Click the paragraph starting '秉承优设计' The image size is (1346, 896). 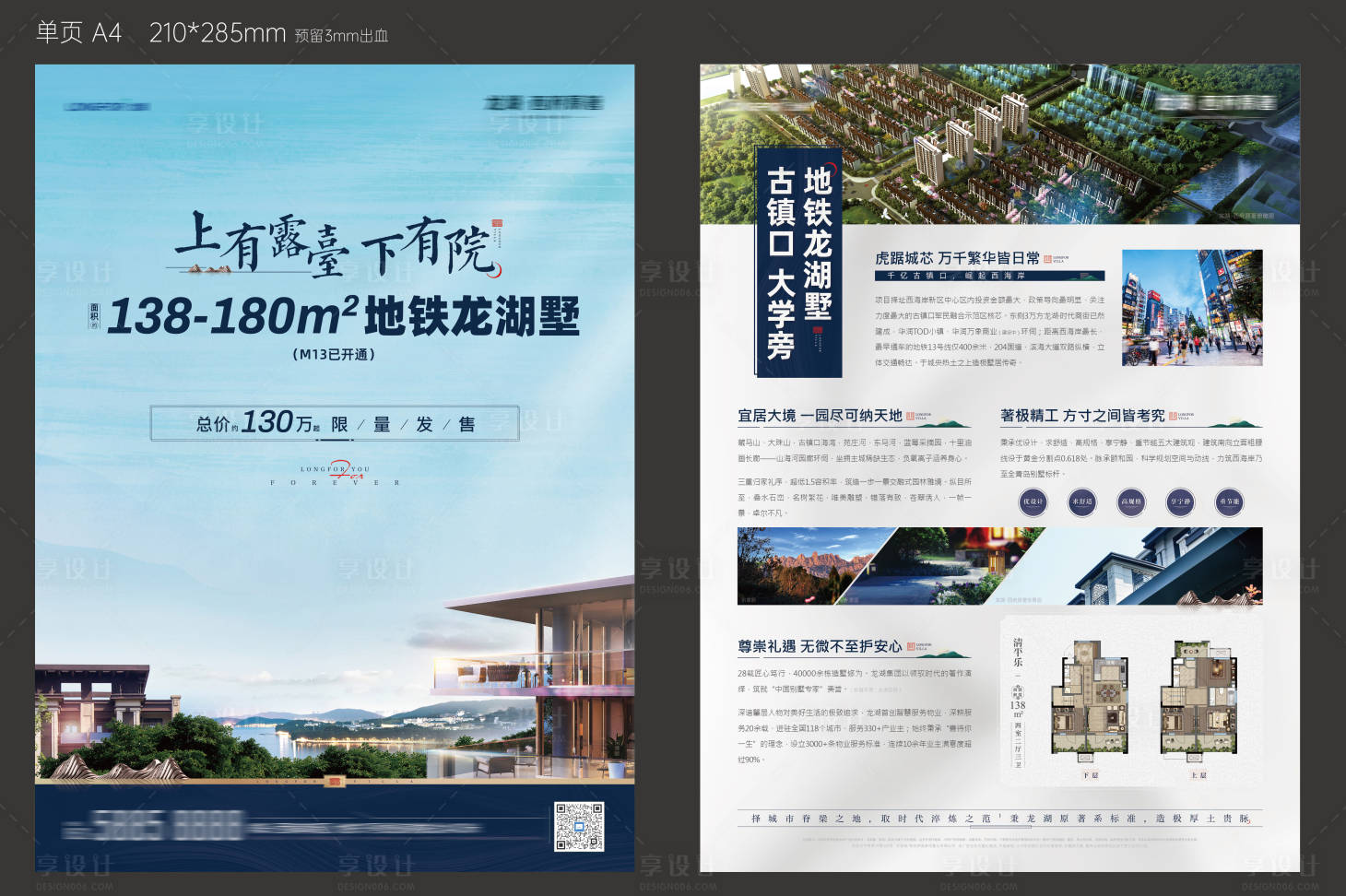(1131, 458)
